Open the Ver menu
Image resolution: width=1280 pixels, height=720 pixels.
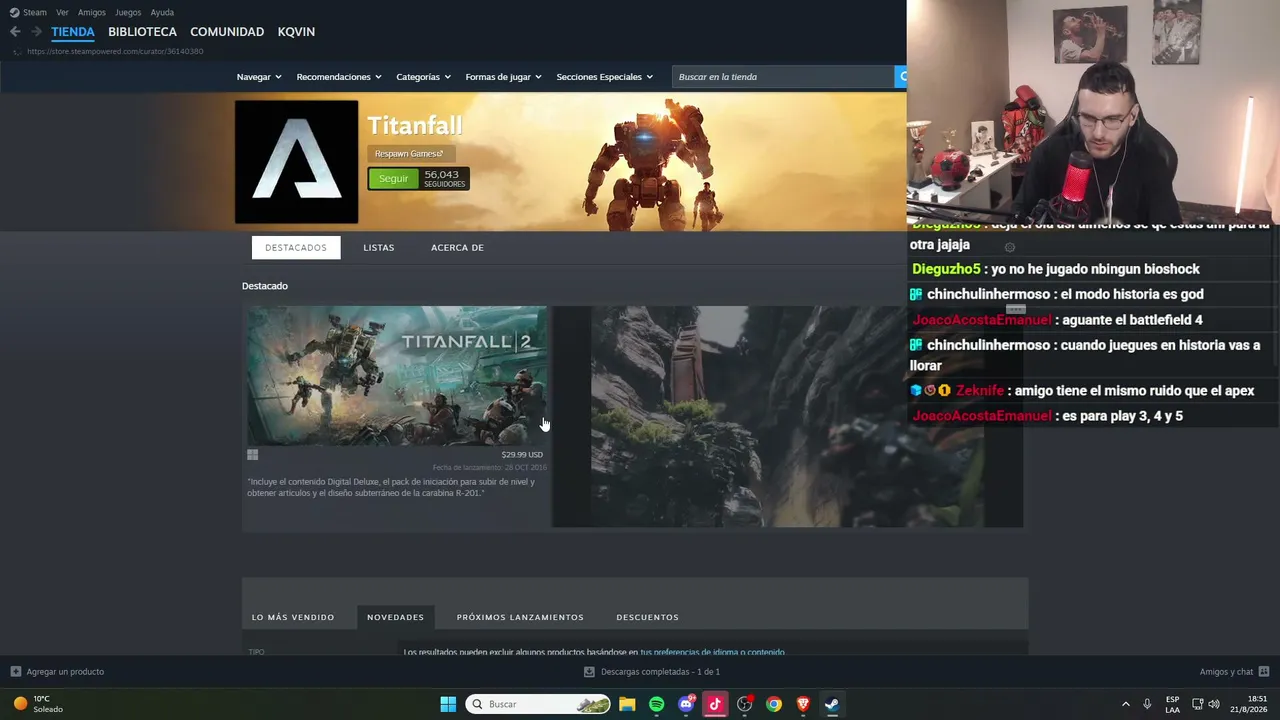(62, 12)
